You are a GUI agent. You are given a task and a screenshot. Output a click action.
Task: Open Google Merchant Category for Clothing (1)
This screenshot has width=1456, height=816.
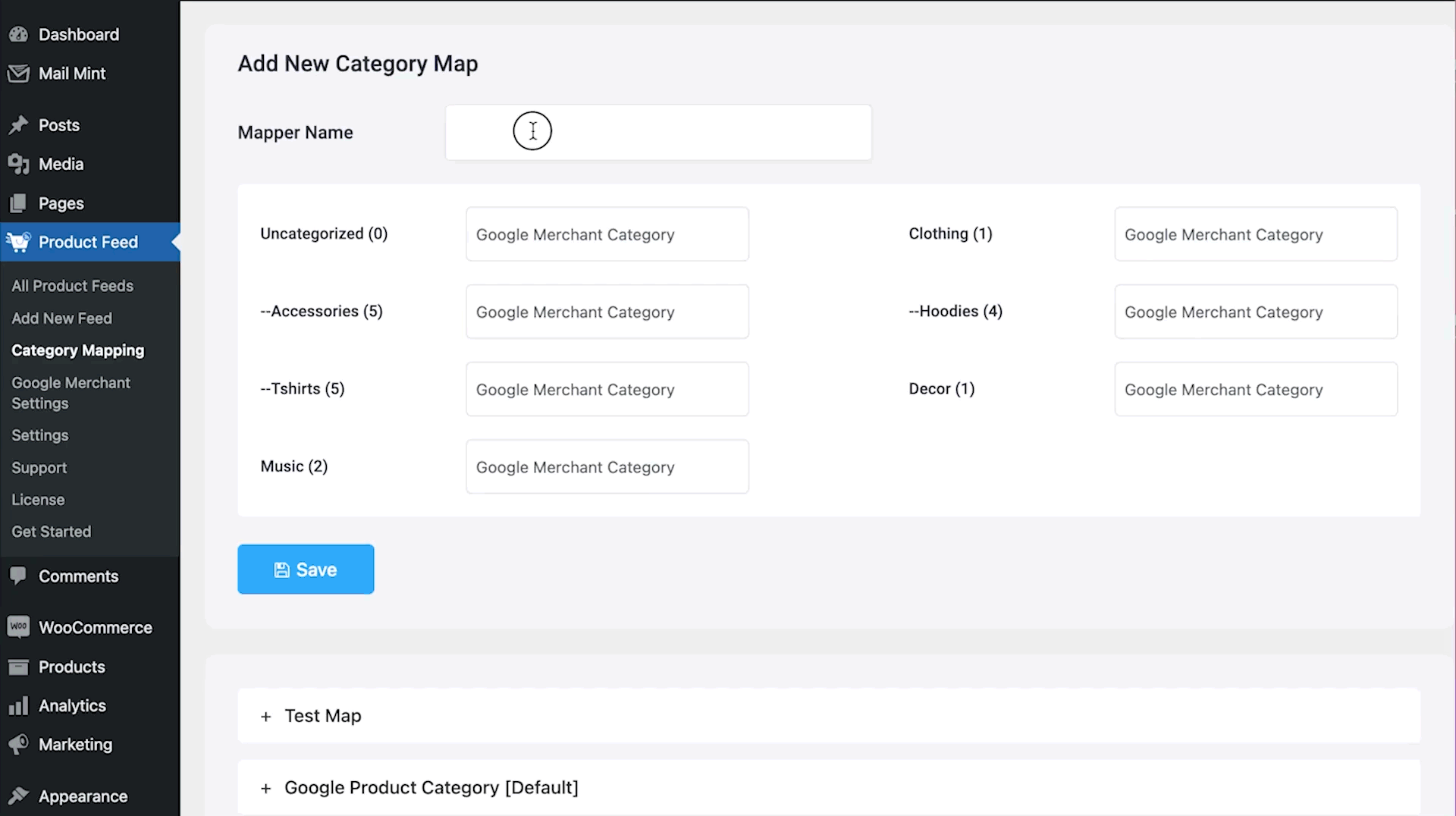[1256, 234]
